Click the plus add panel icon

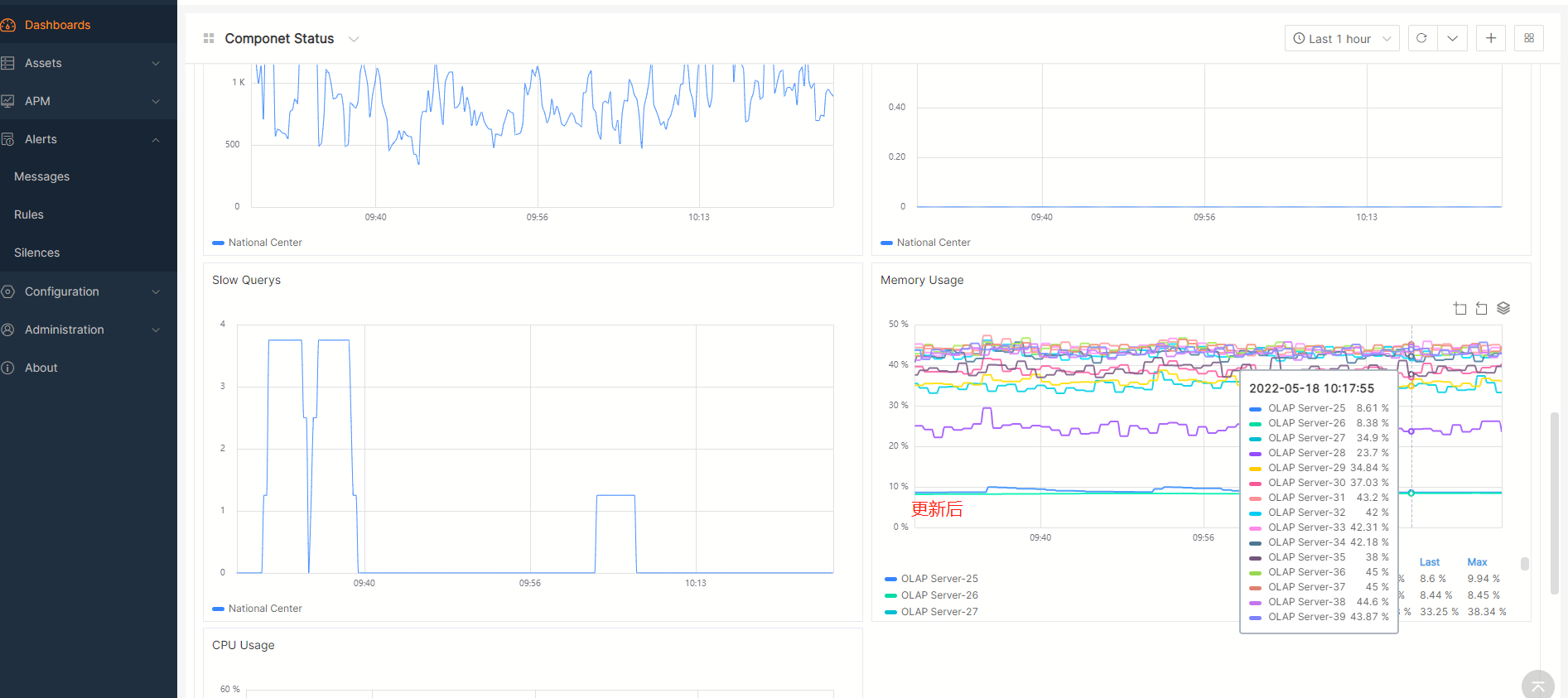(x=1490, y=38)
